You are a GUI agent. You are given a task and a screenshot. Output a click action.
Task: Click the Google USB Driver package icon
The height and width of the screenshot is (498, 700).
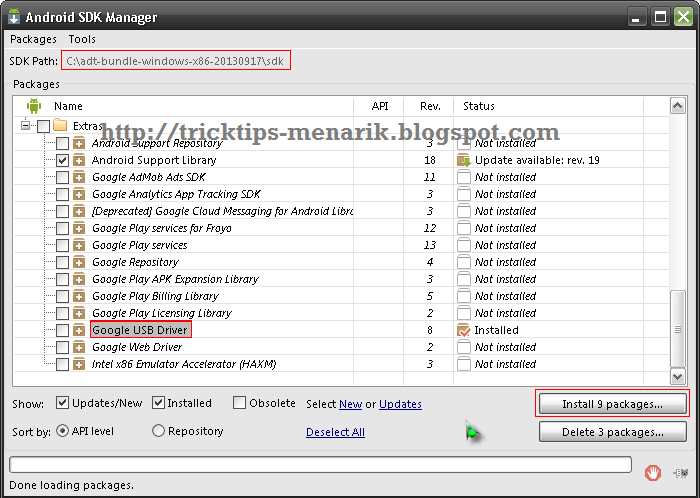(79, 330)
